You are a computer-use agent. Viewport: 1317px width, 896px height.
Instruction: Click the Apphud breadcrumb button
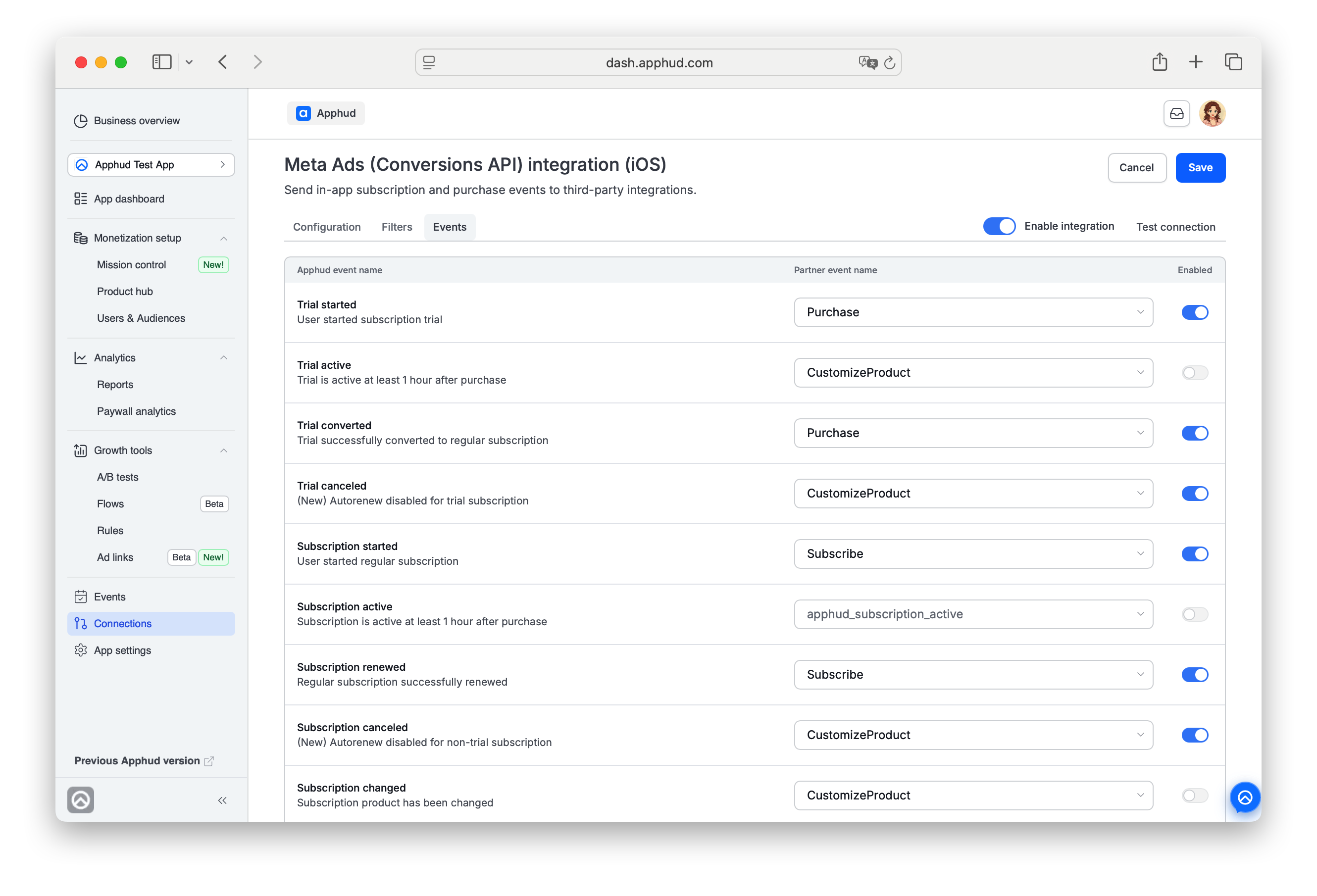pos(326,113)
